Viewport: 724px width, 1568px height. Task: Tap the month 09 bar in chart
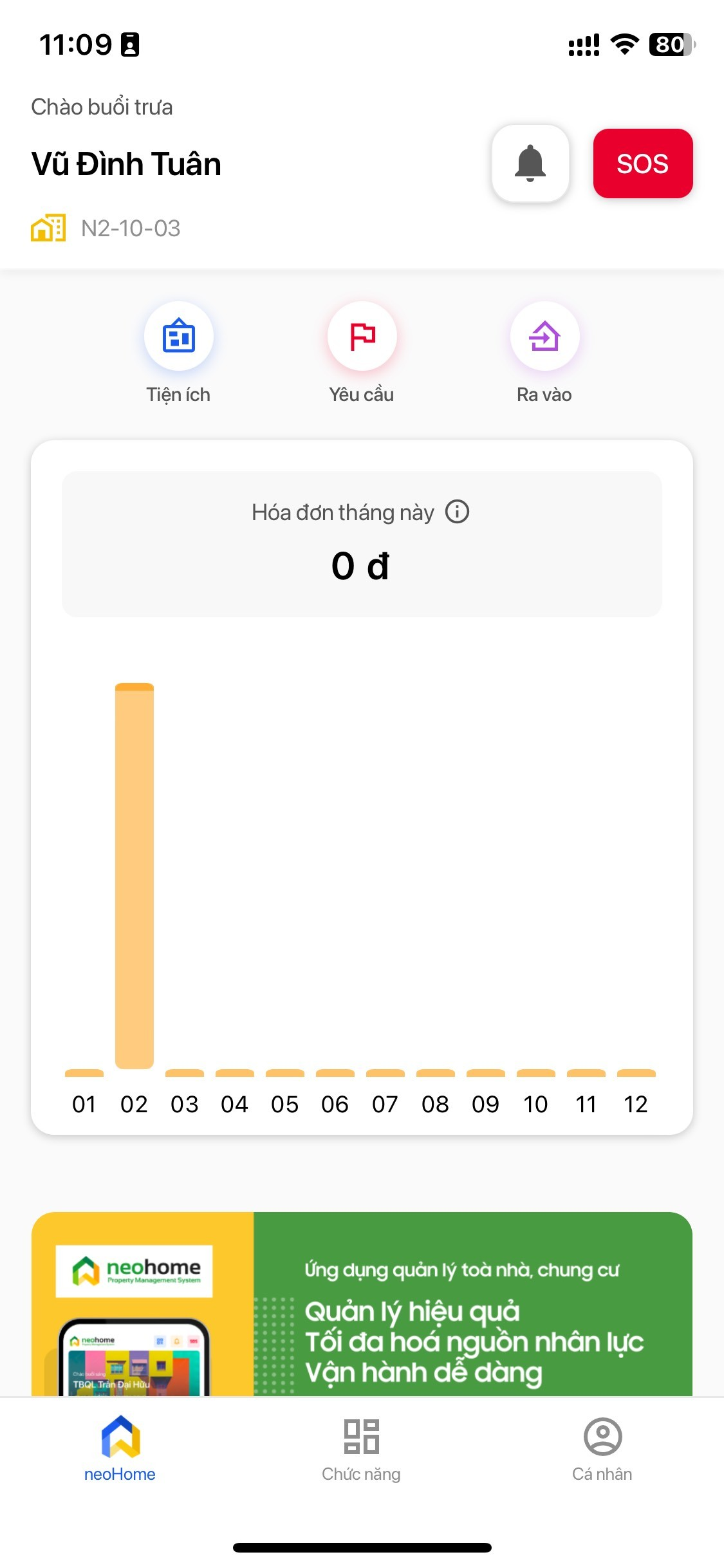click(x=485, y=1073)
